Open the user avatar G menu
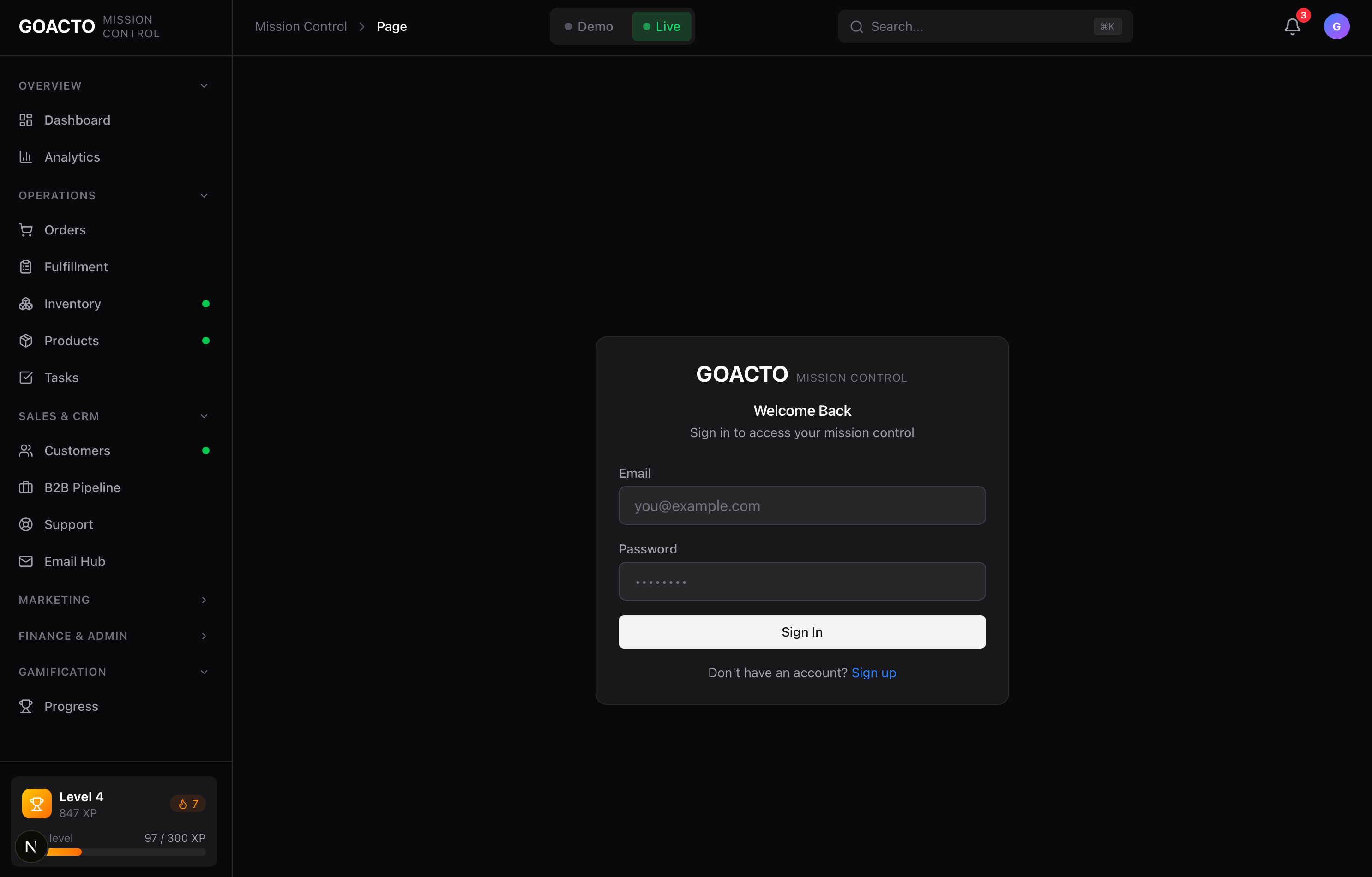 point(1336,27)
